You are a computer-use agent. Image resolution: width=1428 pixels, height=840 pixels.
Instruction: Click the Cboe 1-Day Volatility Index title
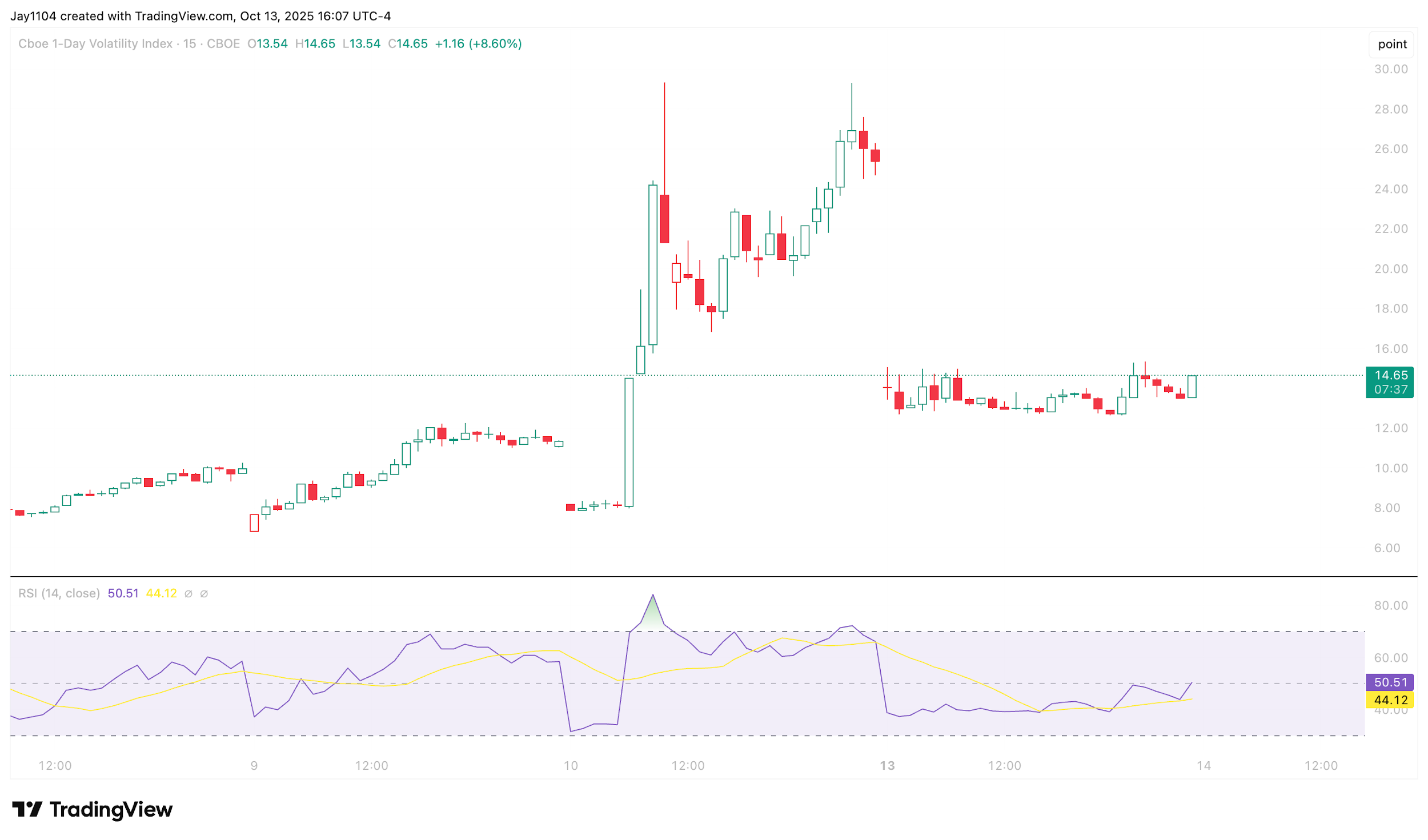pyautogui.click(x=95, y=44)
